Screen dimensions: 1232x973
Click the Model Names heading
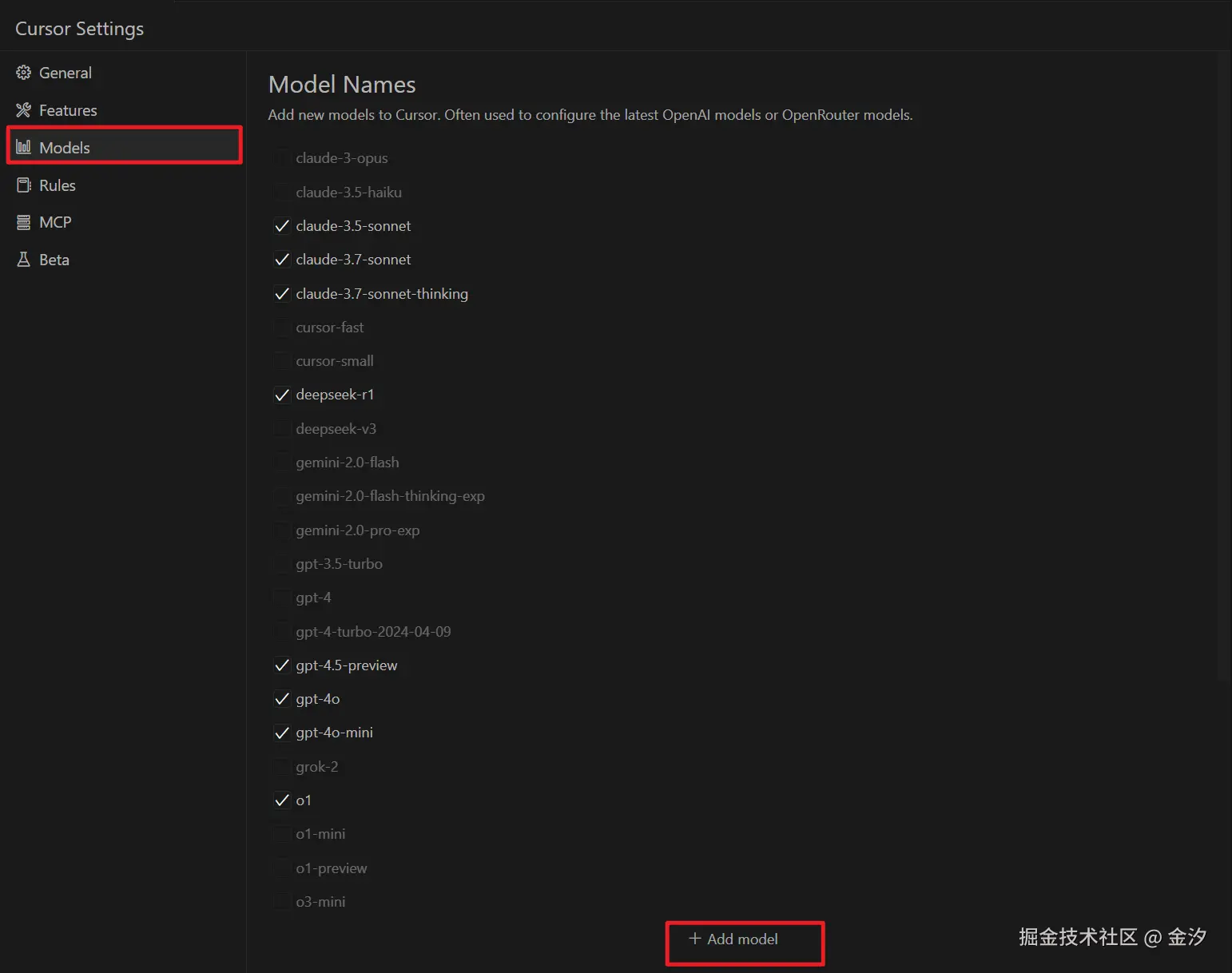(342, 85)
